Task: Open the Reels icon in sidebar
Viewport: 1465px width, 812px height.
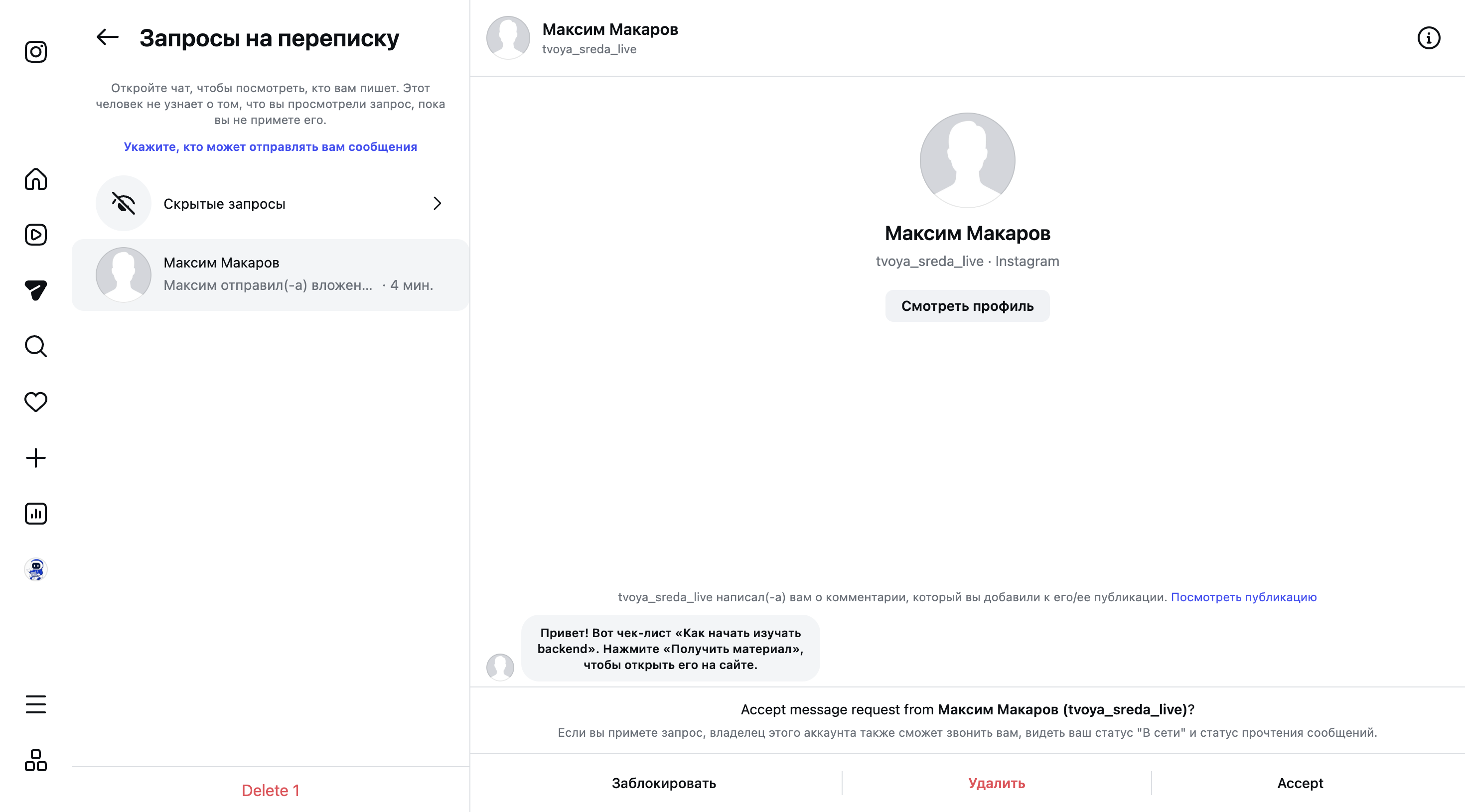Action: [x=36, y=234]
